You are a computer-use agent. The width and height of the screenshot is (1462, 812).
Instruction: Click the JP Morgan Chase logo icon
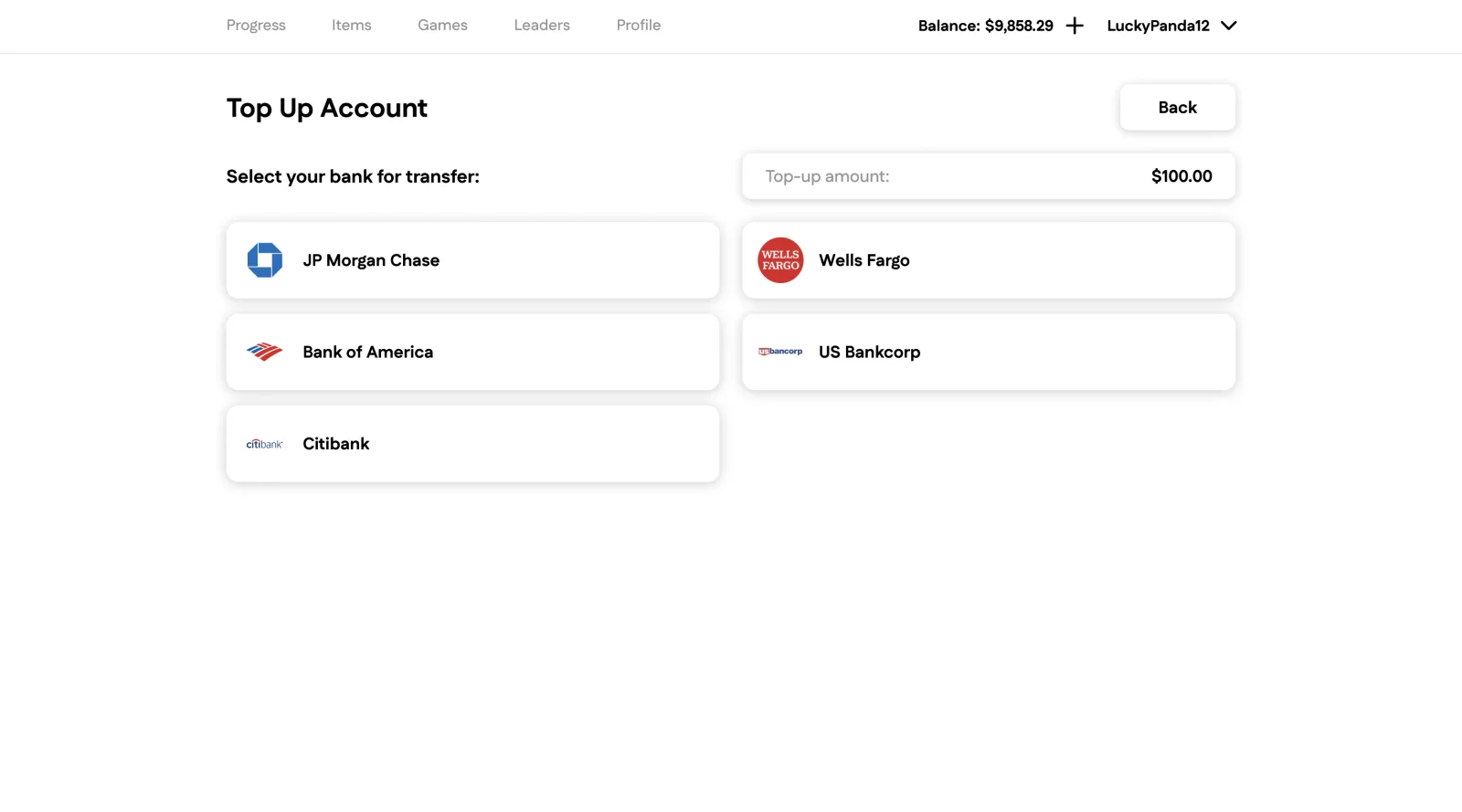click(x=265, y=260)
